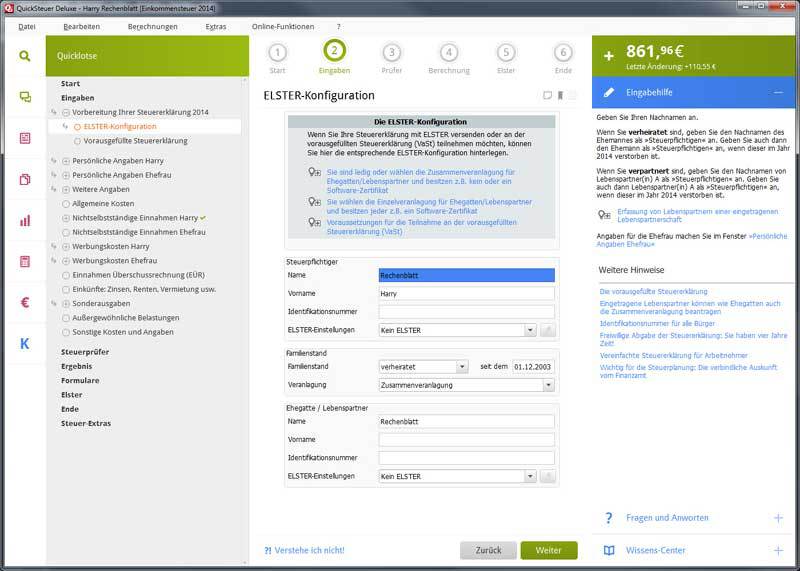Click the bookmark icon beside ELSTER-Konfiguration heading
This screenshot has height=571, width=800.
561,96
